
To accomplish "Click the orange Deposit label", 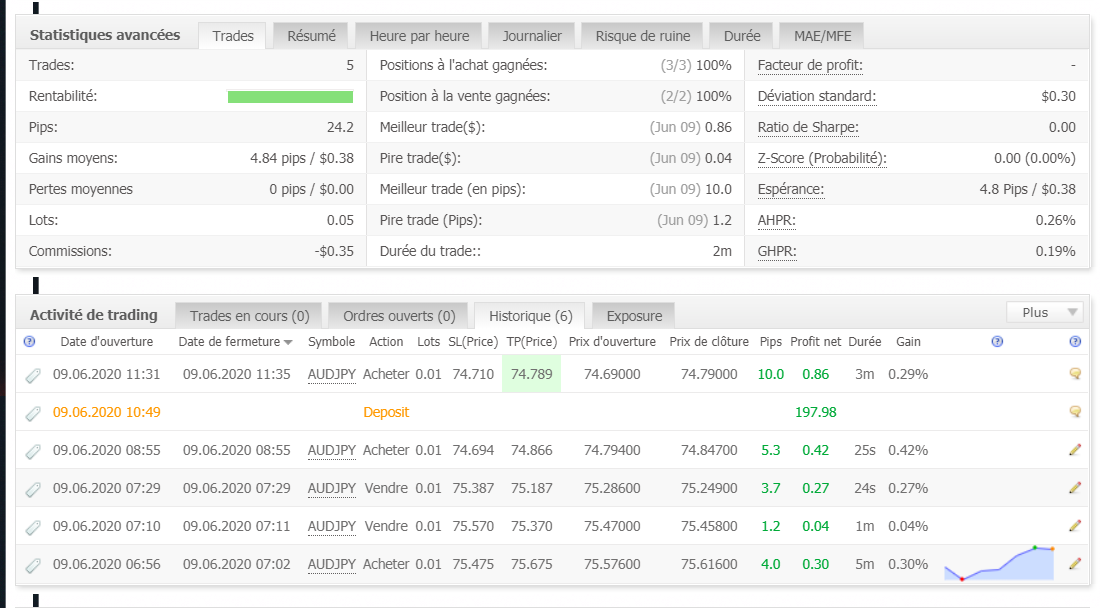I will 386,412.
